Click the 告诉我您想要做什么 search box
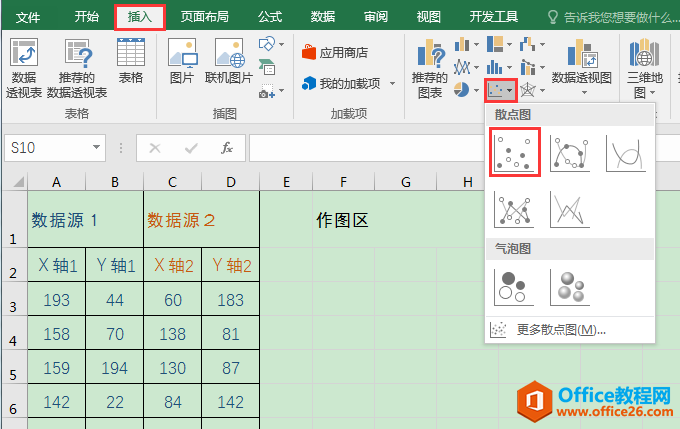Screen dimensions: 680x429 (x=613, y=17)
